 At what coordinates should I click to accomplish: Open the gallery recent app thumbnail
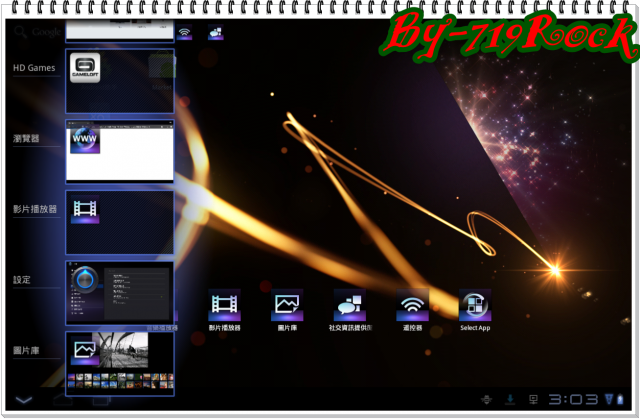pos(120,364)
